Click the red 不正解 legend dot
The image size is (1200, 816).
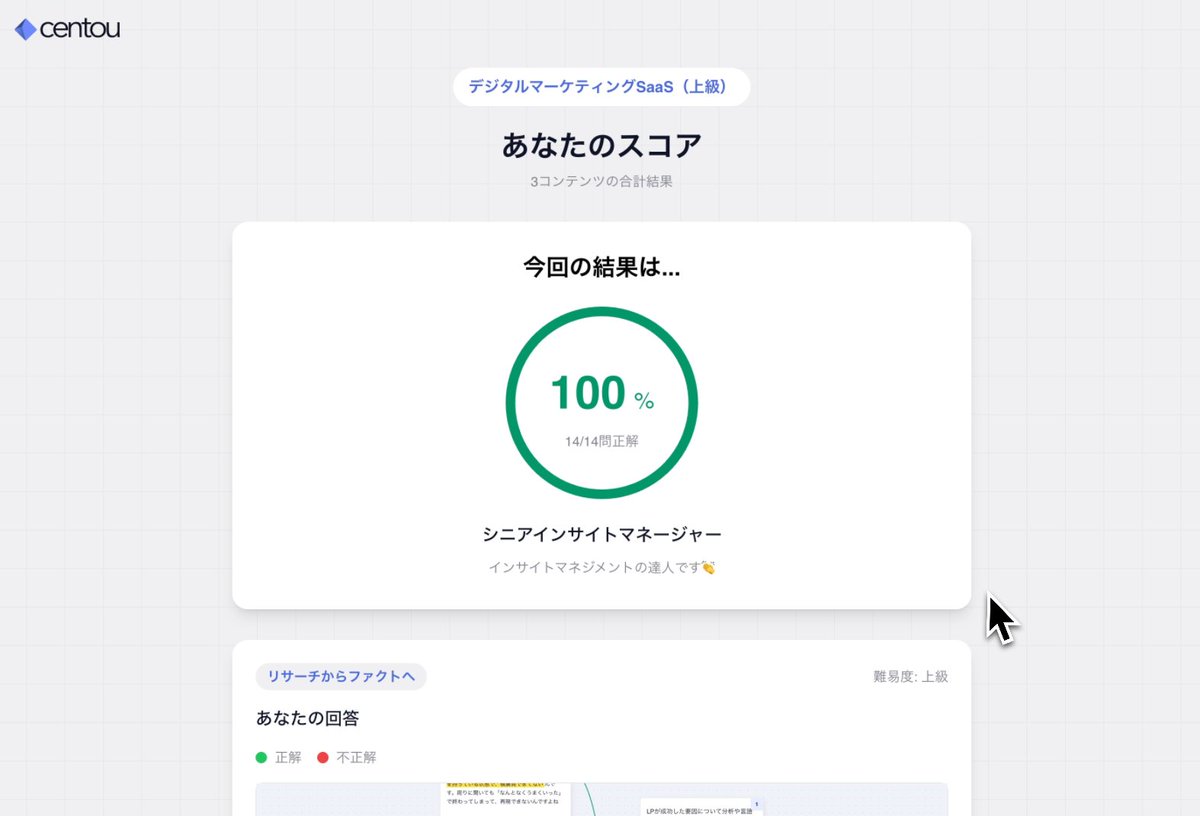click(323, 757)
